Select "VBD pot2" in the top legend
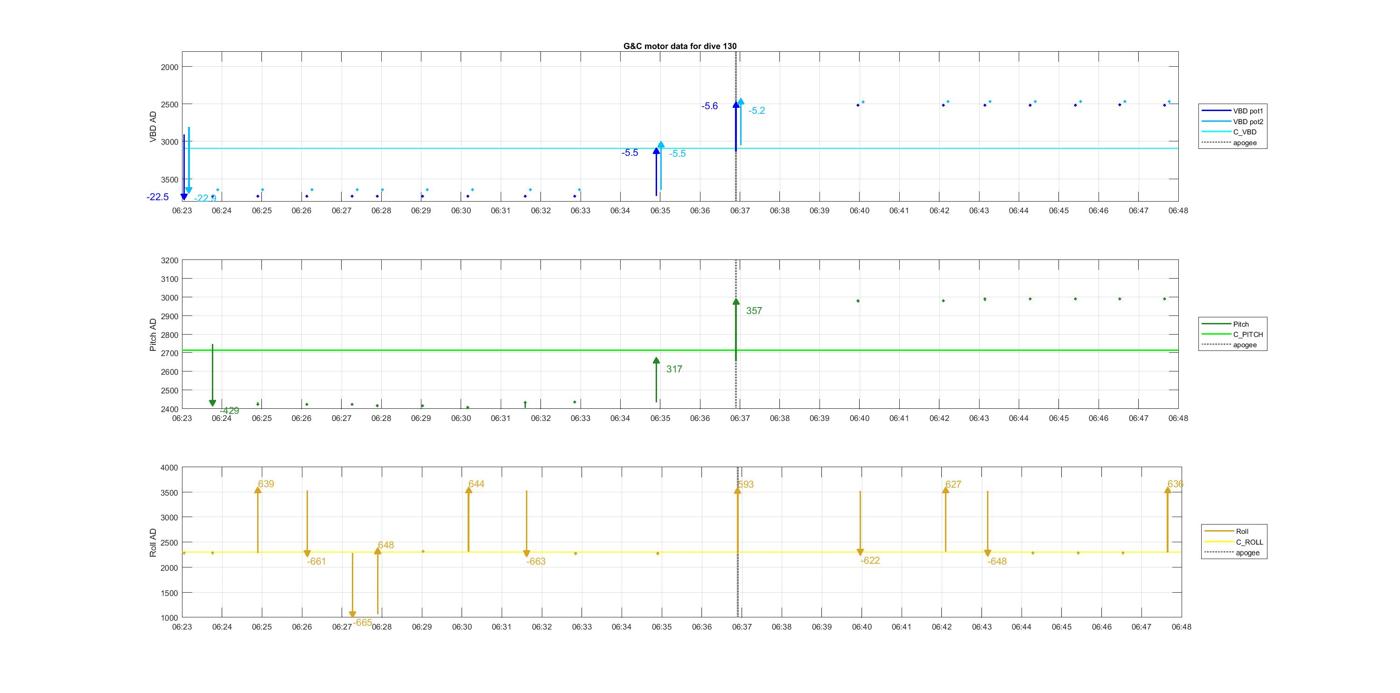The height and width of the screenshot is (693, 1400). (1248, 122)
